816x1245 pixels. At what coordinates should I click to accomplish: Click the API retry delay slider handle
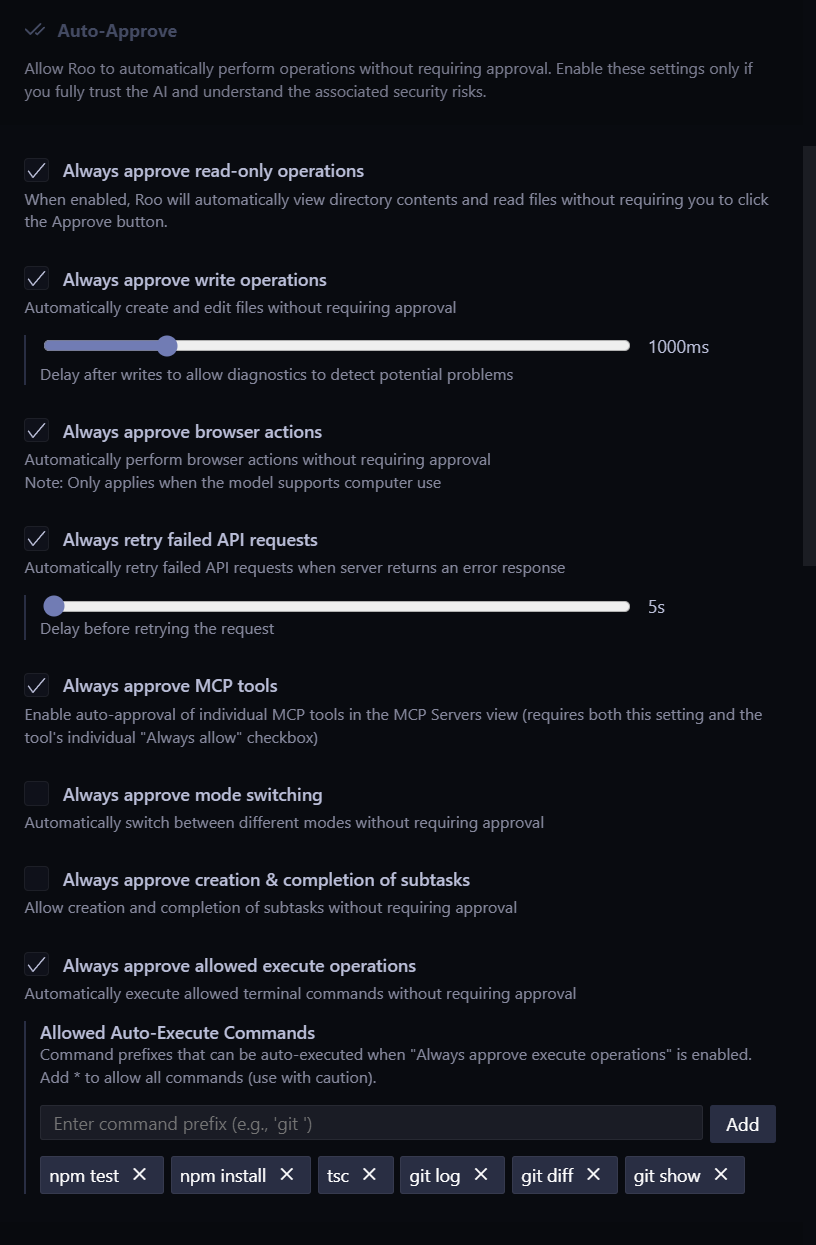tap(54, 606)
